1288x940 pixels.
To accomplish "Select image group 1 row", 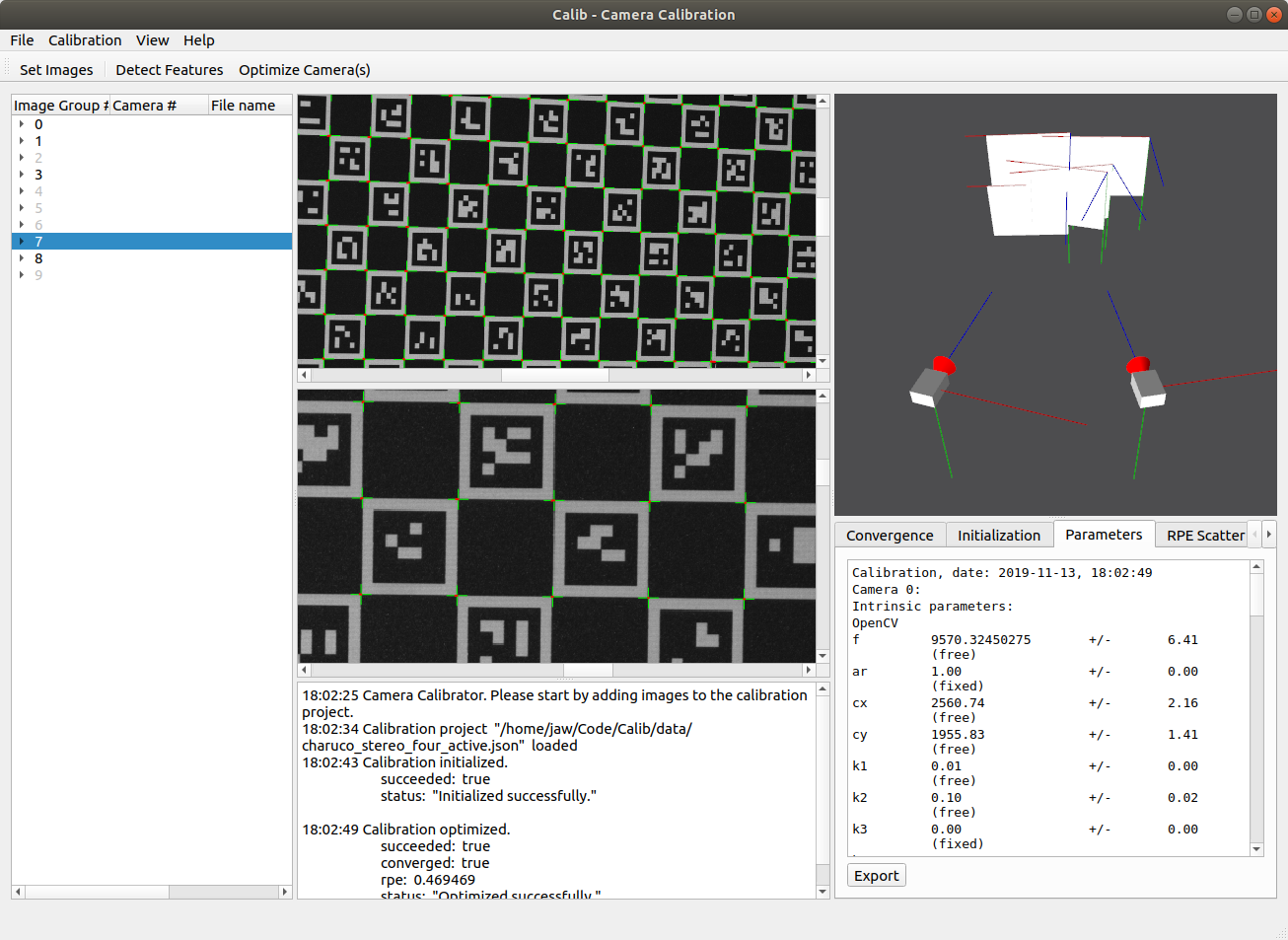I will pyautogui.click(x=38, y=141).
